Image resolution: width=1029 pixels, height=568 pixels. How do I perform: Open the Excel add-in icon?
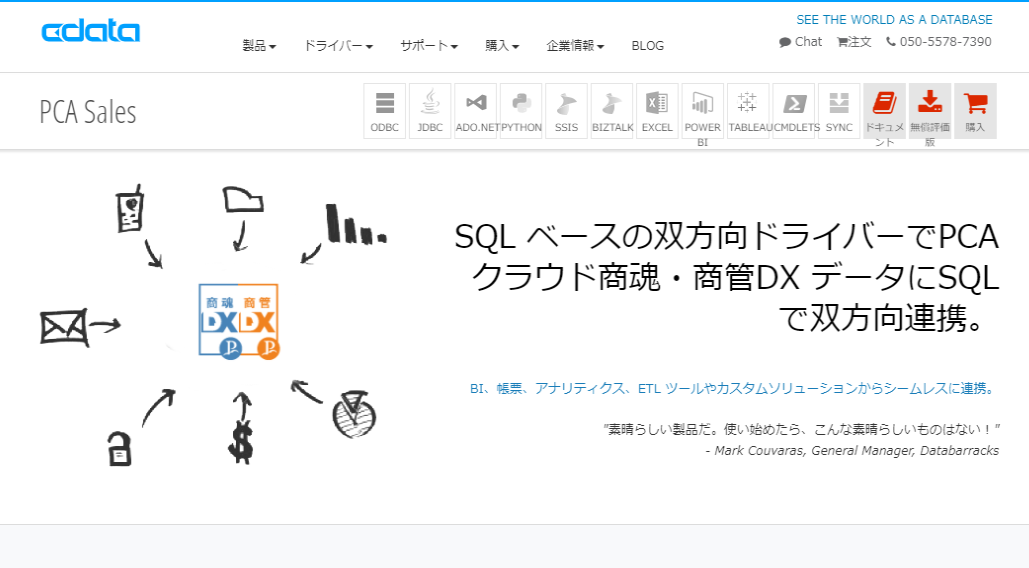coord(657,111)
